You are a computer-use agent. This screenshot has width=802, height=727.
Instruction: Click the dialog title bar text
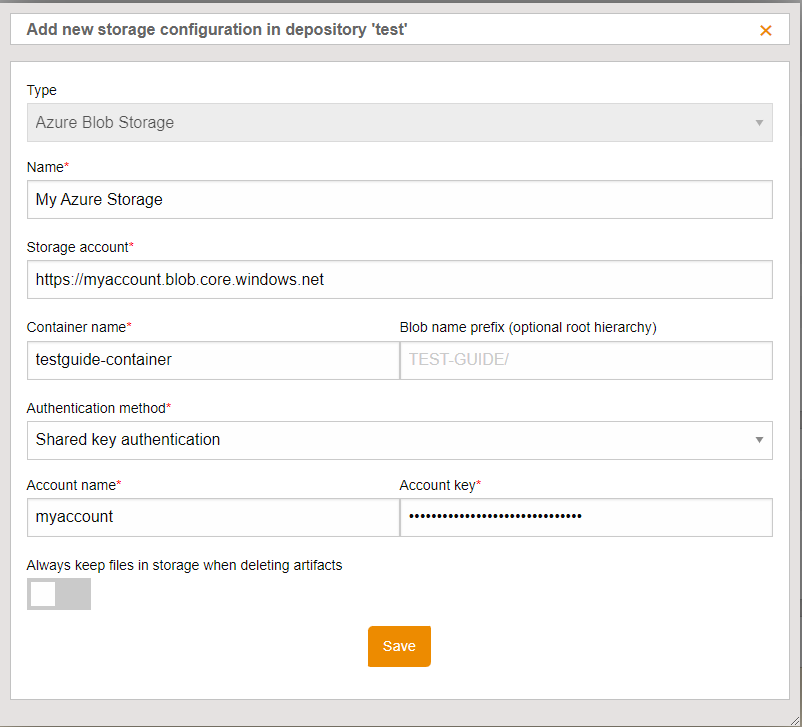pos(217,30)
